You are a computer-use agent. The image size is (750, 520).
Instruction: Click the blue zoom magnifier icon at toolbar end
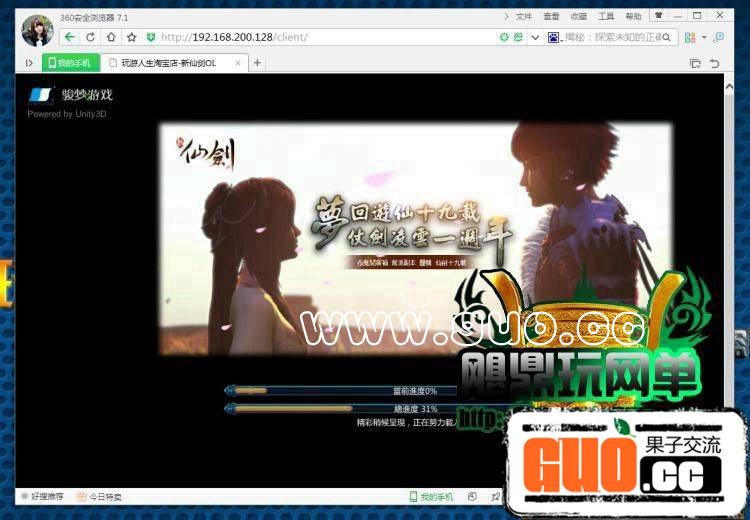[x=719, y=37]
